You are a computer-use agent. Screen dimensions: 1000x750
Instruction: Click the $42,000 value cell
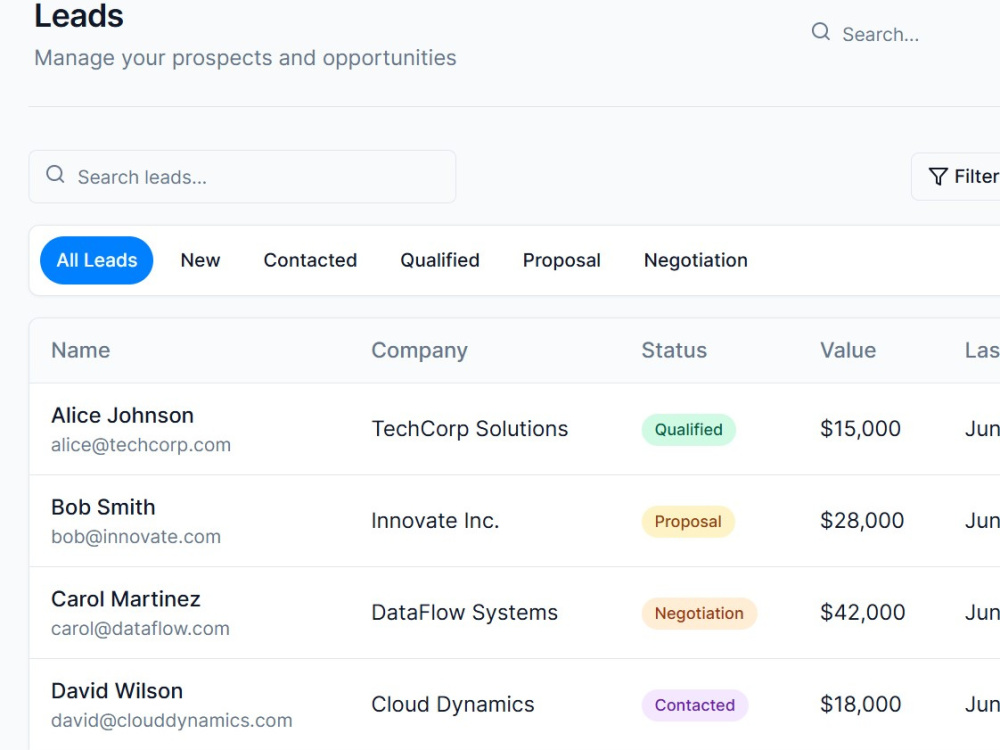pos(862,612)
